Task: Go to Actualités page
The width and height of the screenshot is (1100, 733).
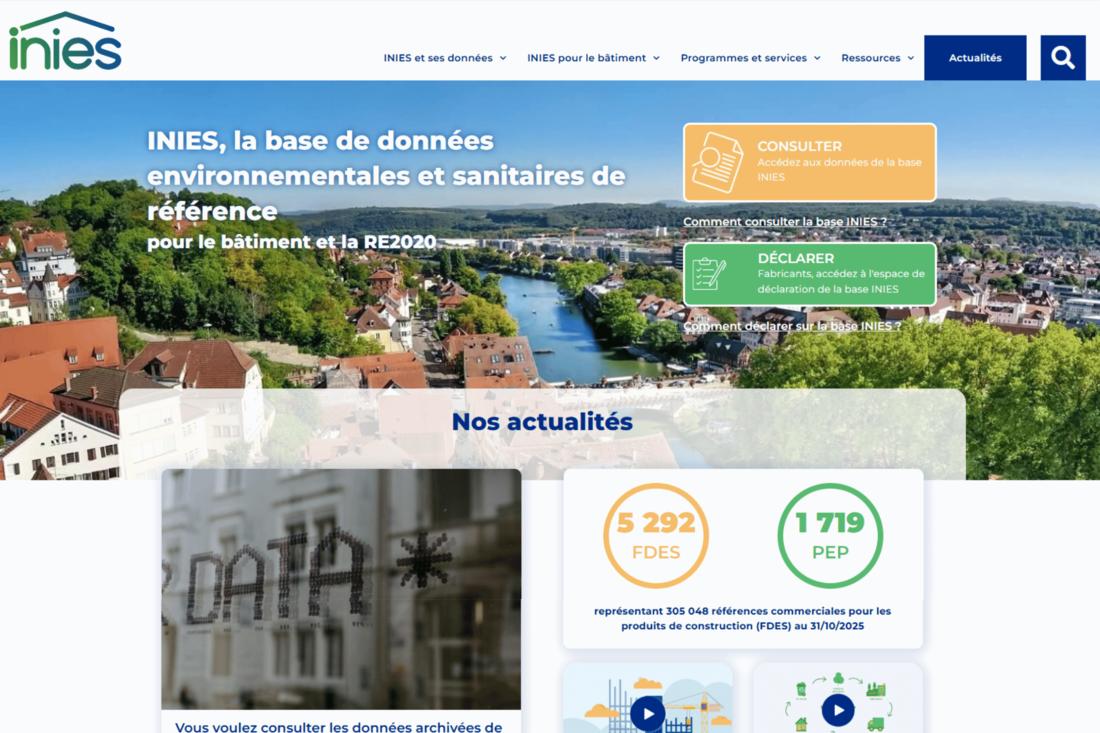Action: [x=975, y=58]
